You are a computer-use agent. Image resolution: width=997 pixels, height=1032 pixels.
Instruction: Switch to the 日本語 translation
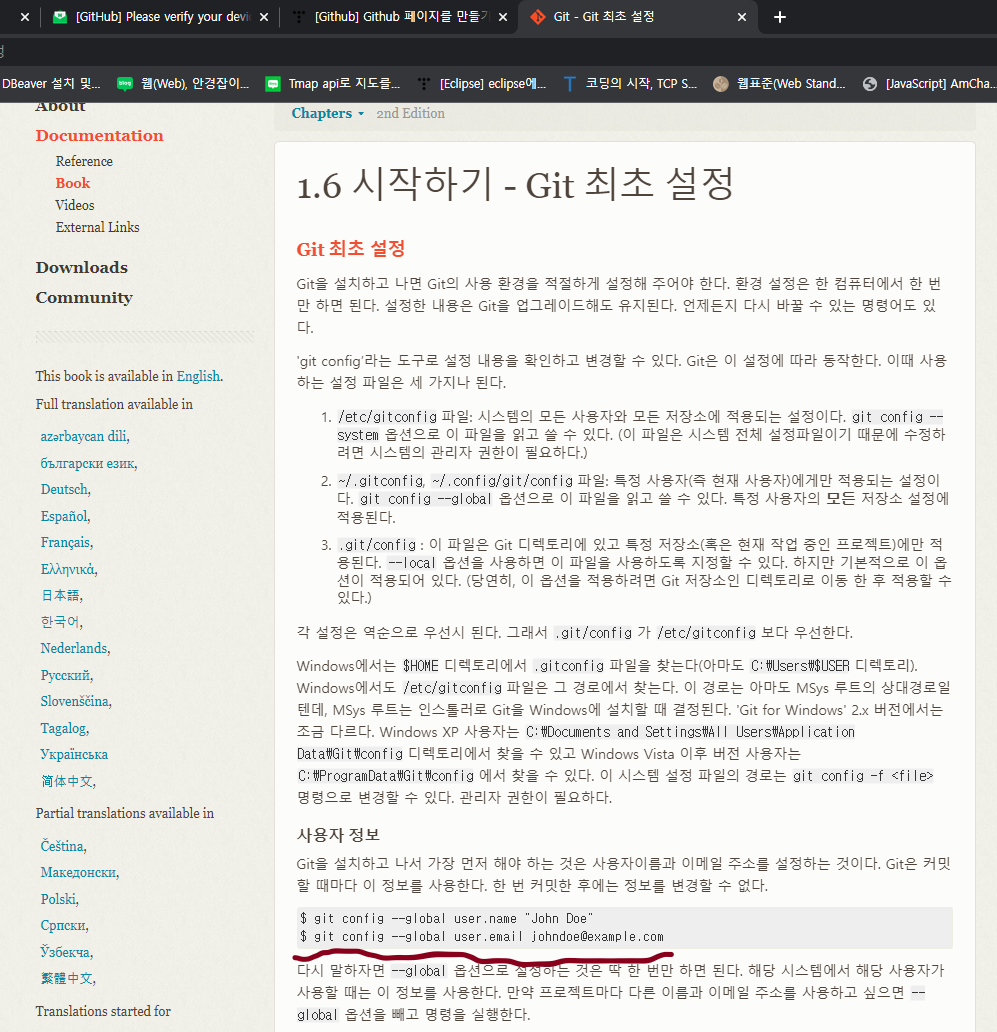(61, 596)
